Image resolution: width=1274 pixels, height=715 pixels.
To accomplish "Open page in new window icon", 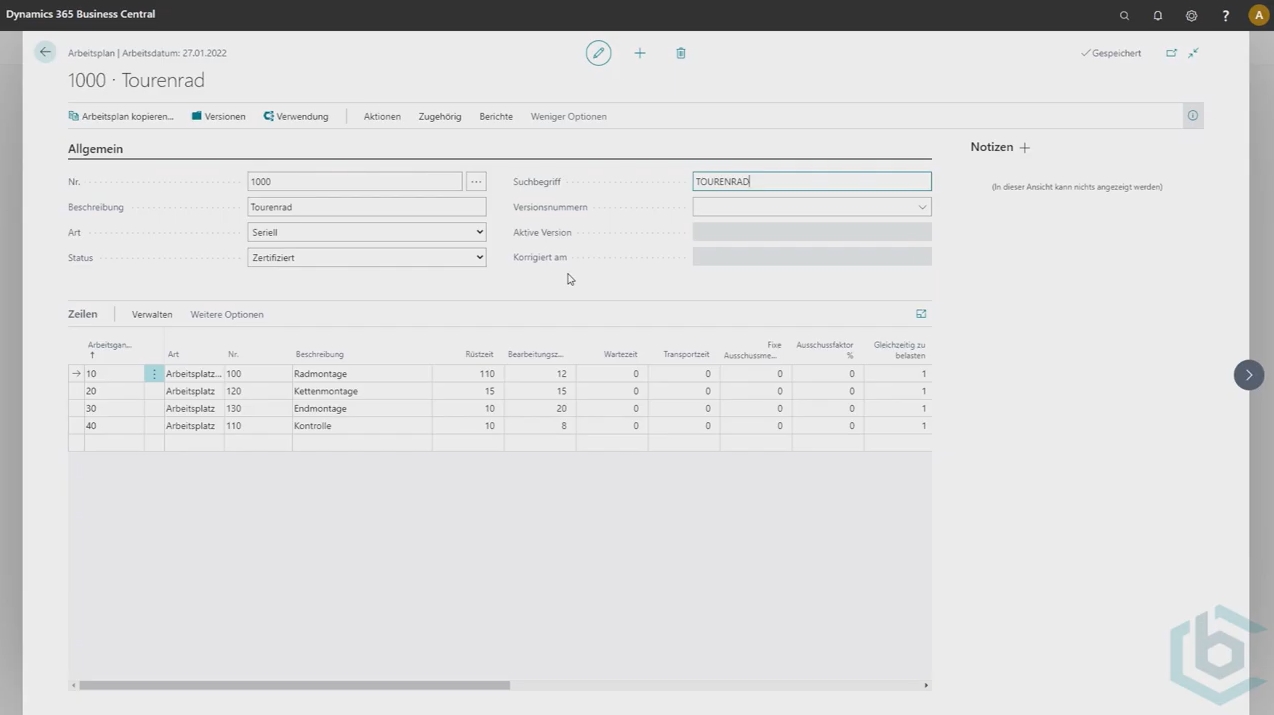I will 1171,53.
